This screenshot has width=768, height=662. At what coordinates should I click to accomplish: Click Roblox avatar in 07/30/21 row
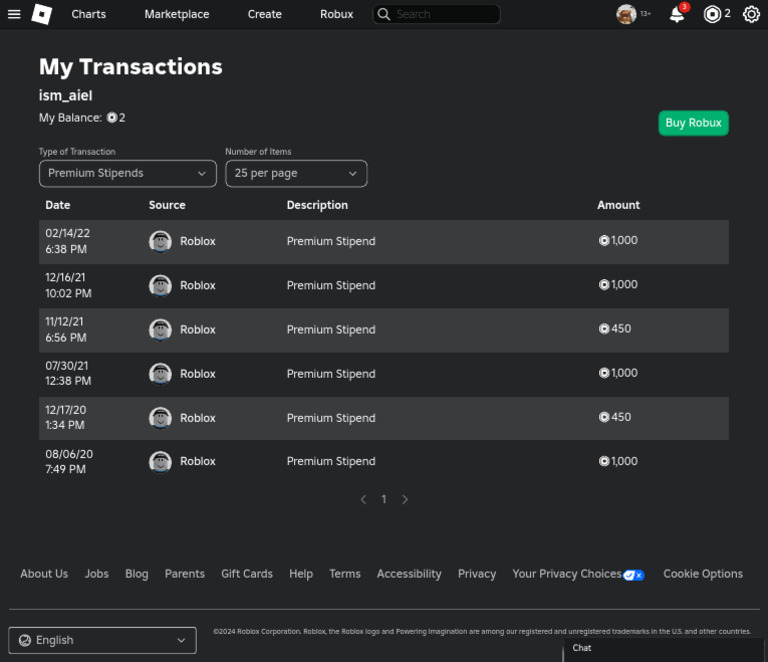click(160, 374)
